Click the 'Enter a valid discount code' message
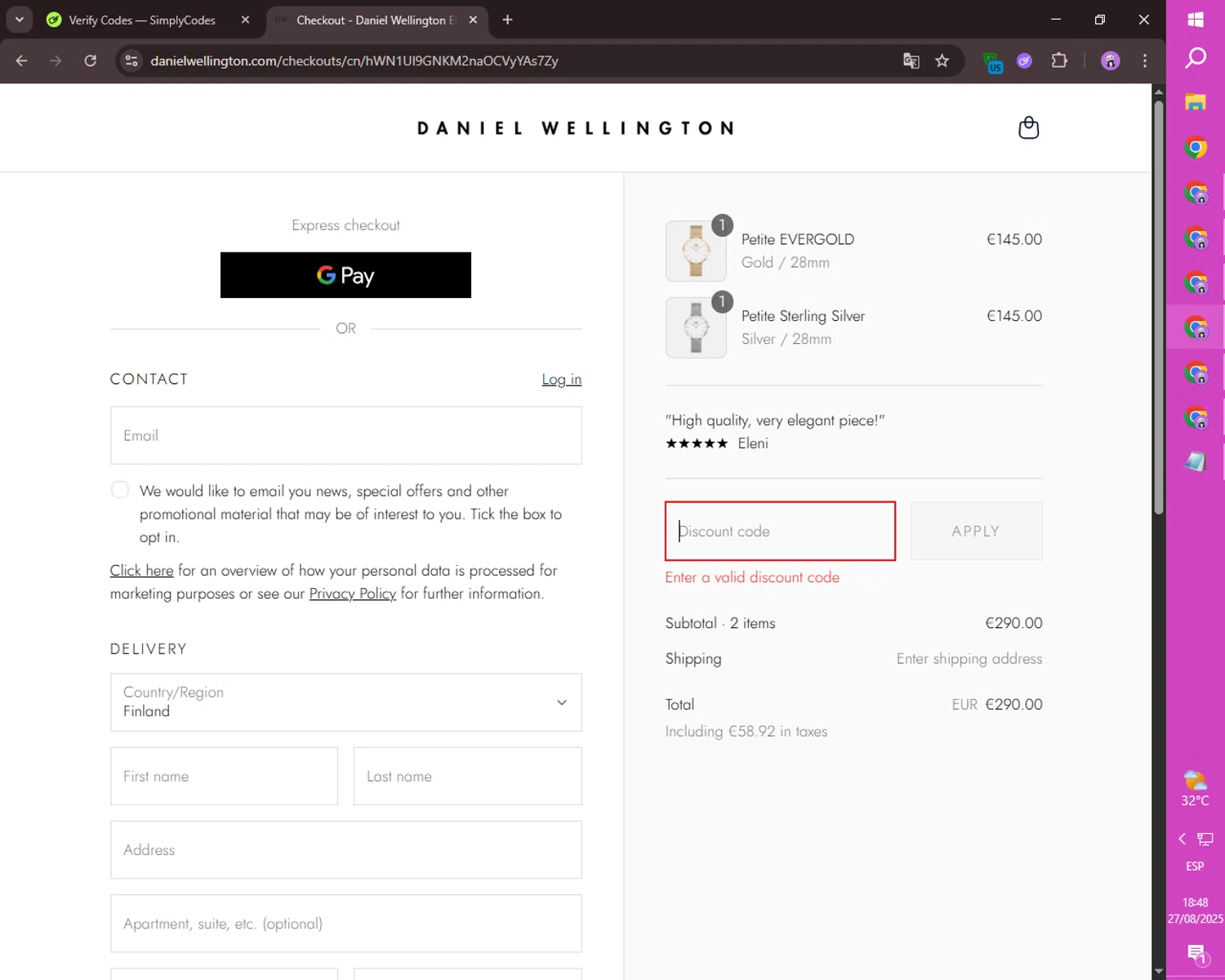The height and width of the screenshot is (980, 1225). (x=752, y=577)
